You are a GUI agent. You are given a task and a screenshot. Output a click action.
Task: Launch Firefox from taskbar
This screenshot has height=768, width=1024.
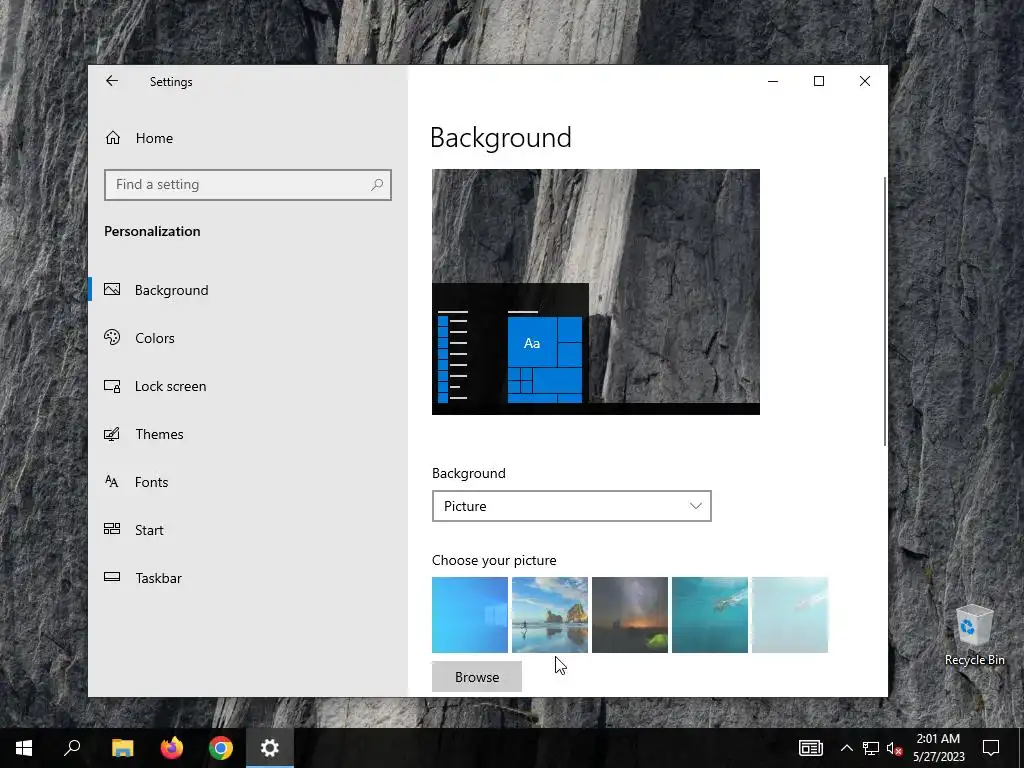[x=172, y=748]
